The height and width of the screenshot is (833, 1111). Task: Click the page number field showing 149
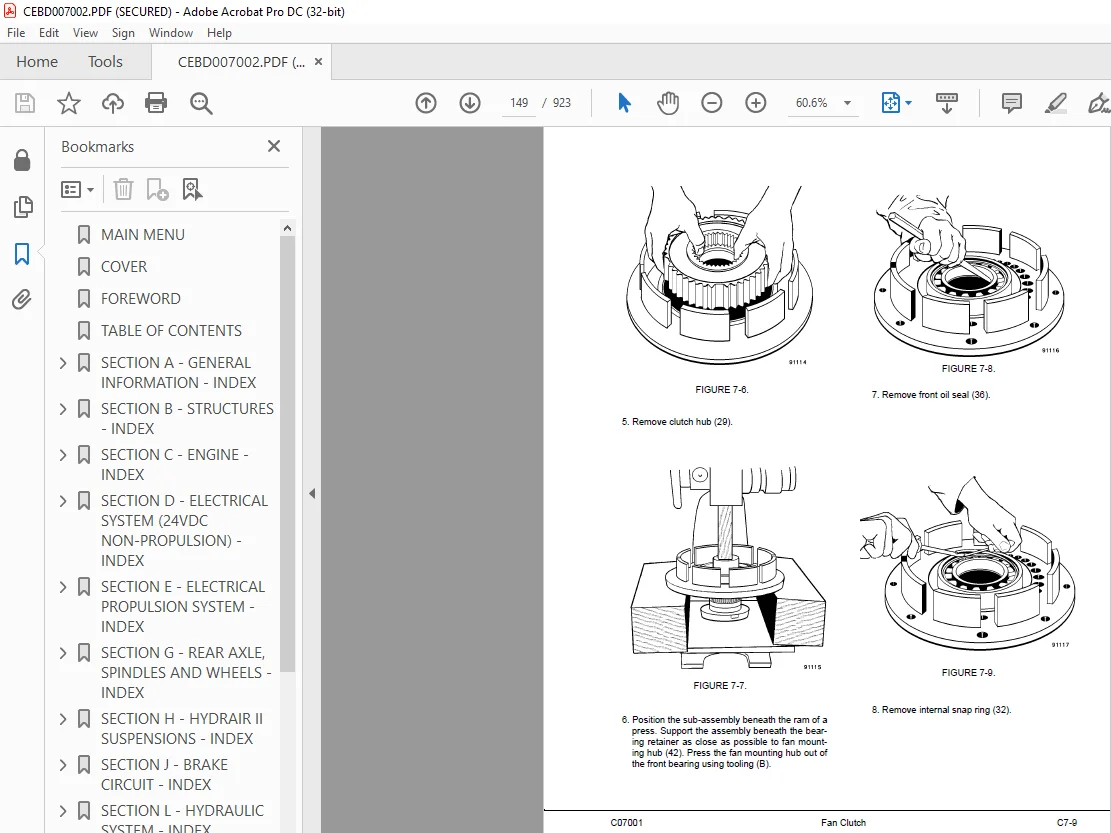[519, 103]
